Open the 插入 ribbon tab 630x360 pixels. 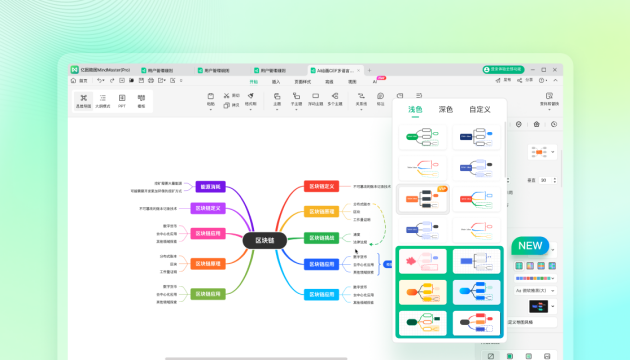pos(276,82)
